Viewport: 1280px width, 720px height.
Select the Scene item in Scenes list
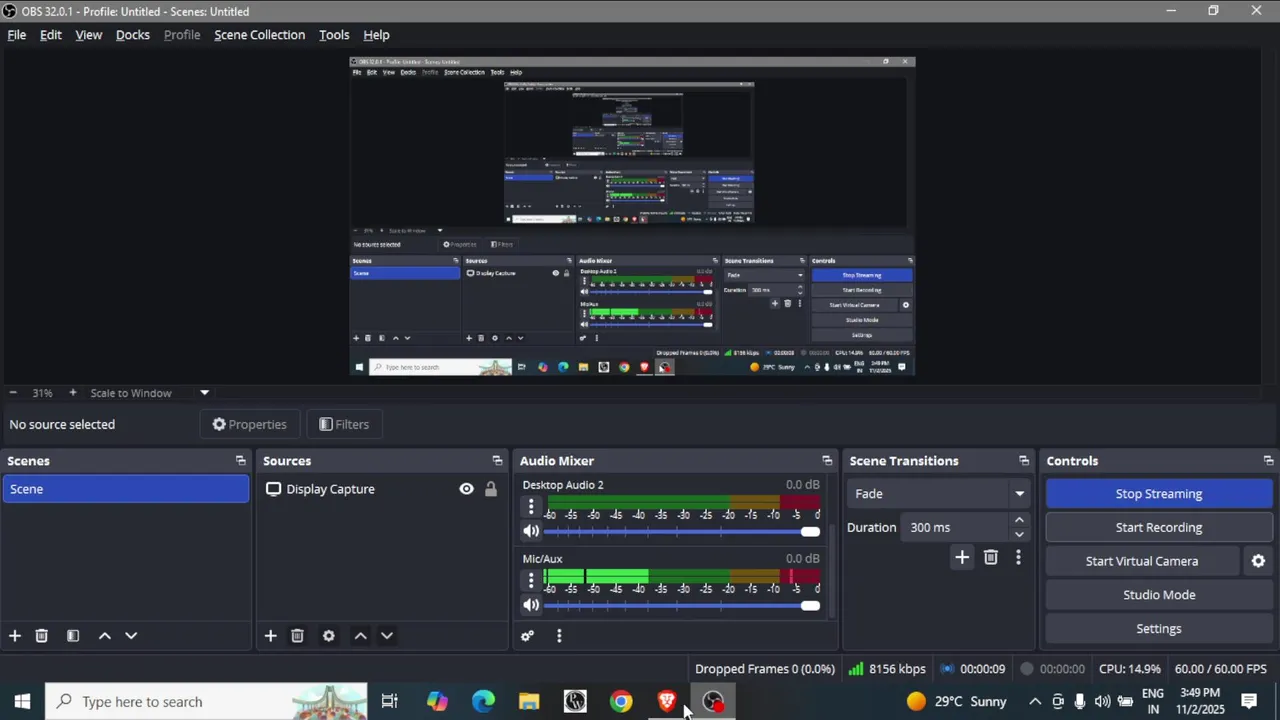(125, 489)
